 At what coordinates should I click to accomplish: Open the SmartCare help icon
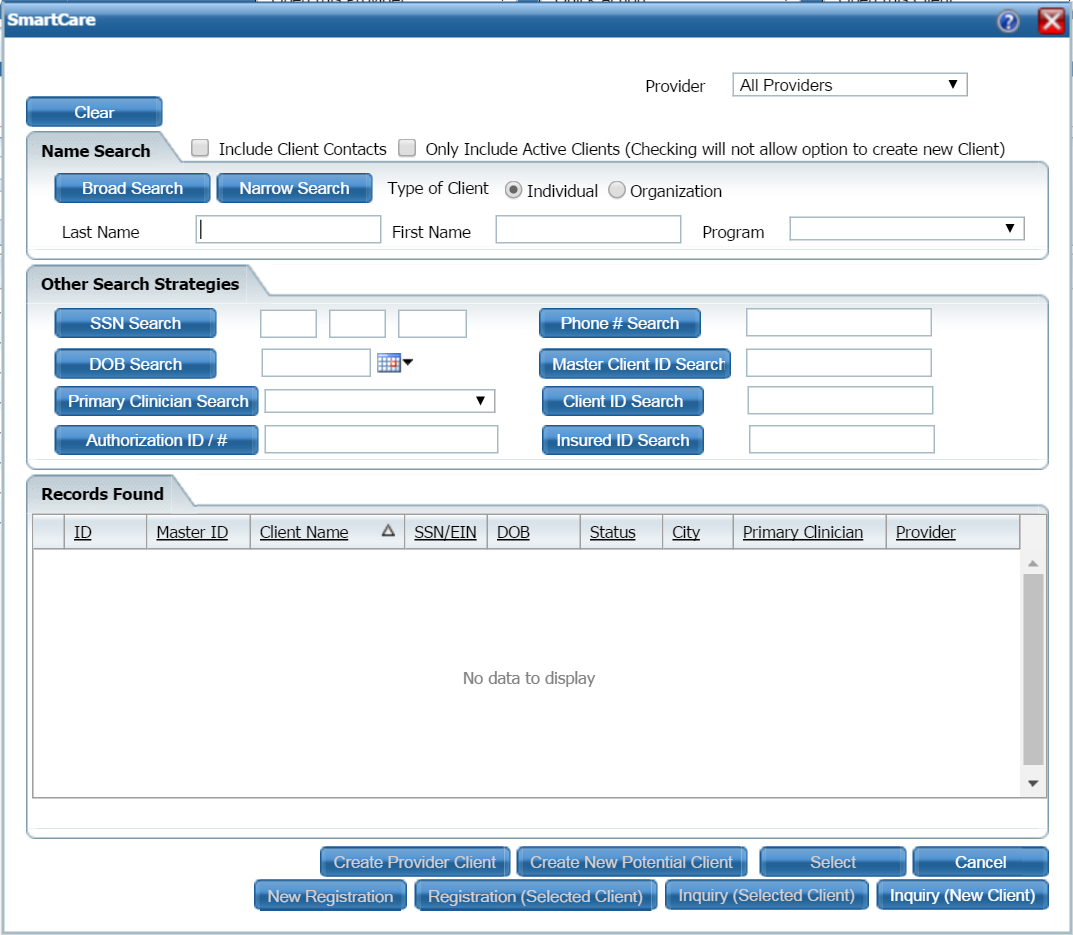[x=1010, y=21]
